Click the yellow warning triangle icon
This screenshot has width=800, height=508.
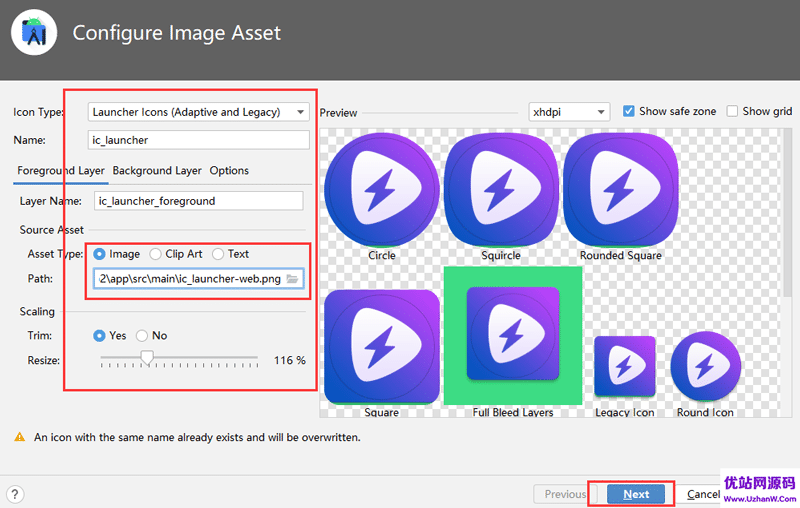(19, 437)
